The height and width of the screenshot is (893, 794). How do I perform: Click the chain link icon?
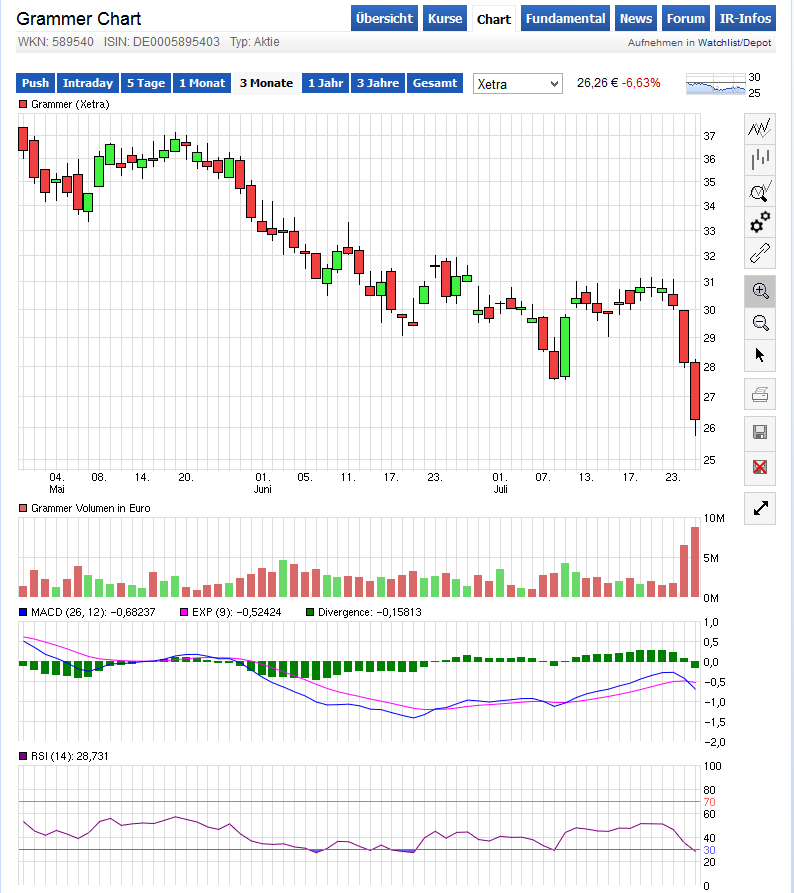pos(760,253)
